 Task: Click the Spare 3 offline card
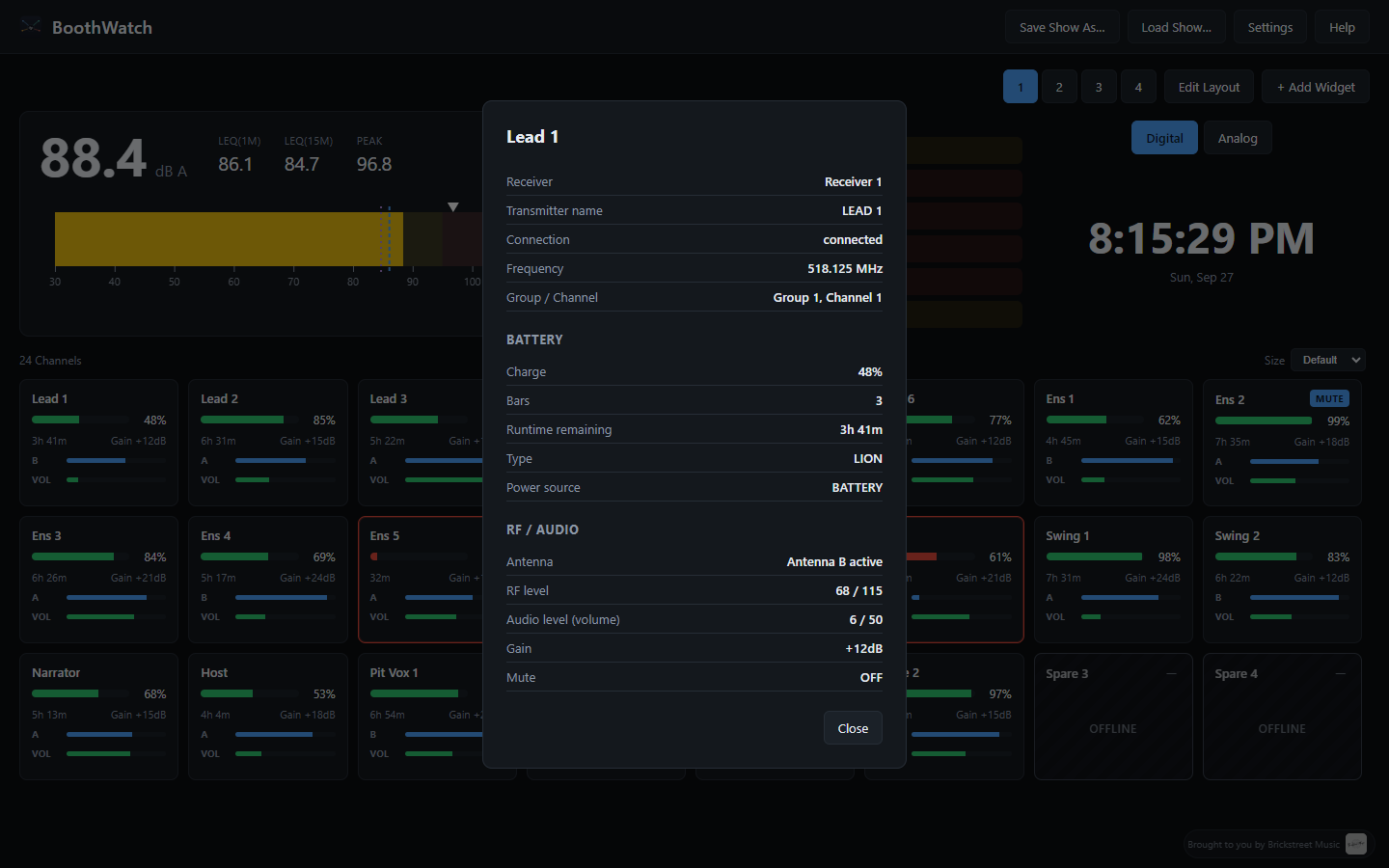1113,717
